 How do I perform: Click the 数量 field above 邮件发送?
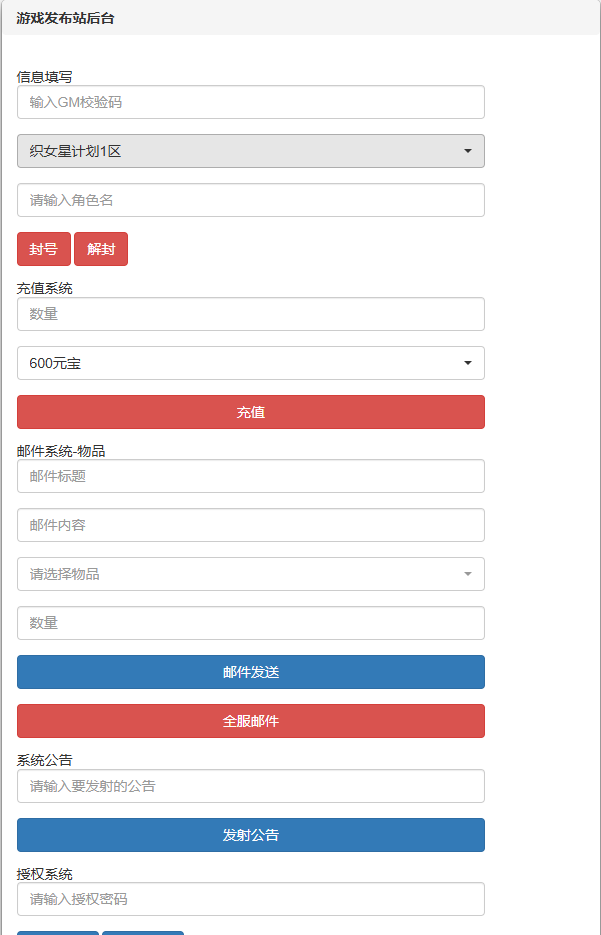click(x=250, y=623)
